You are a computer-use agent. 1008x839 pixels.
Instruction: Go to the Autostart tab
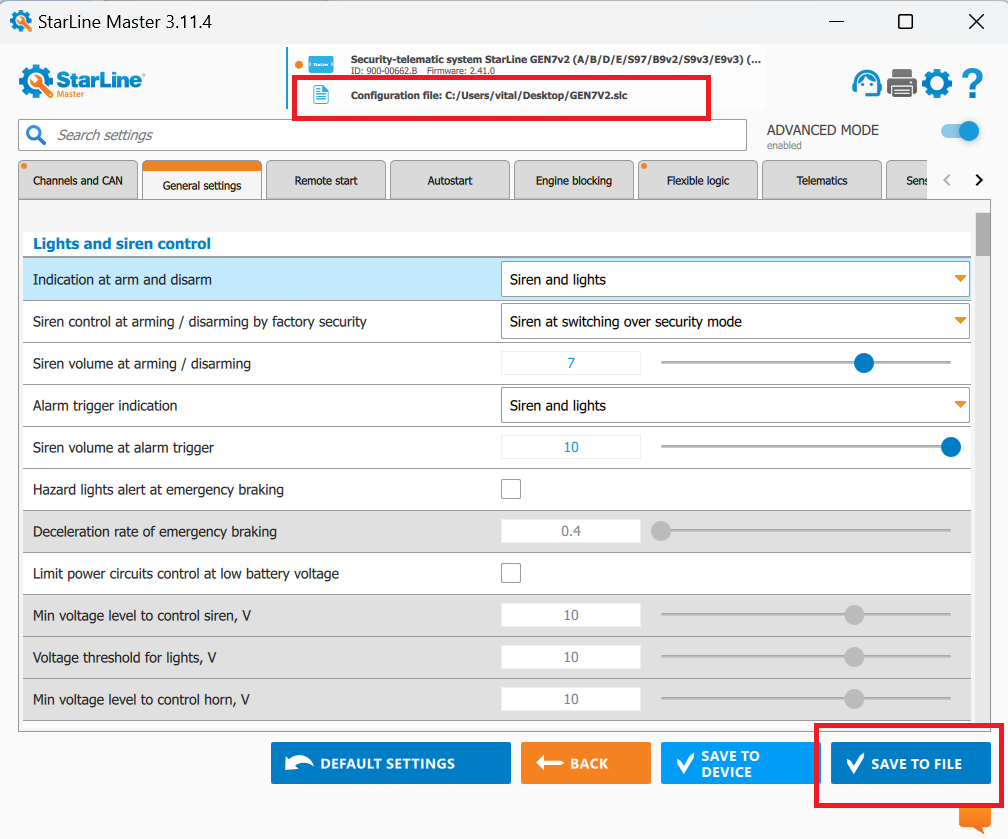450,180
